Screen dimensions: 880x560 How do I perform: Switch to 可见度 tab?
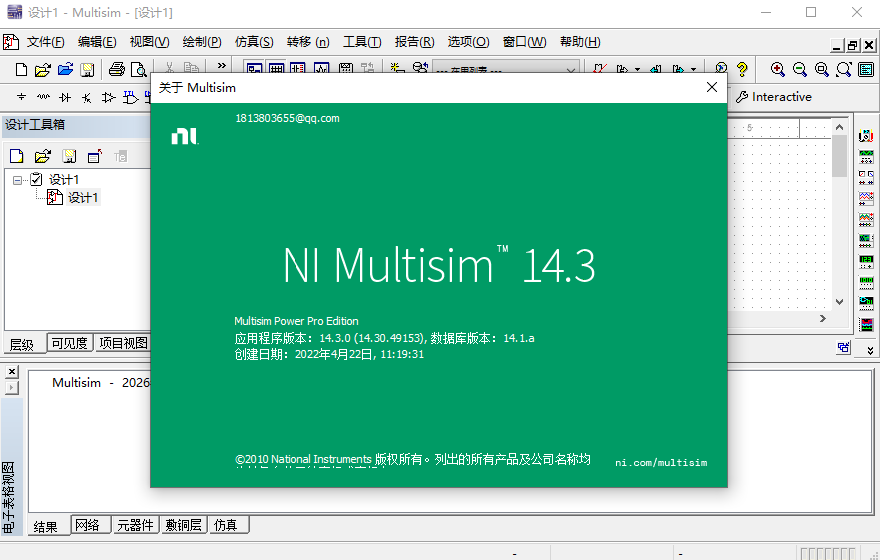click(70, 343)
